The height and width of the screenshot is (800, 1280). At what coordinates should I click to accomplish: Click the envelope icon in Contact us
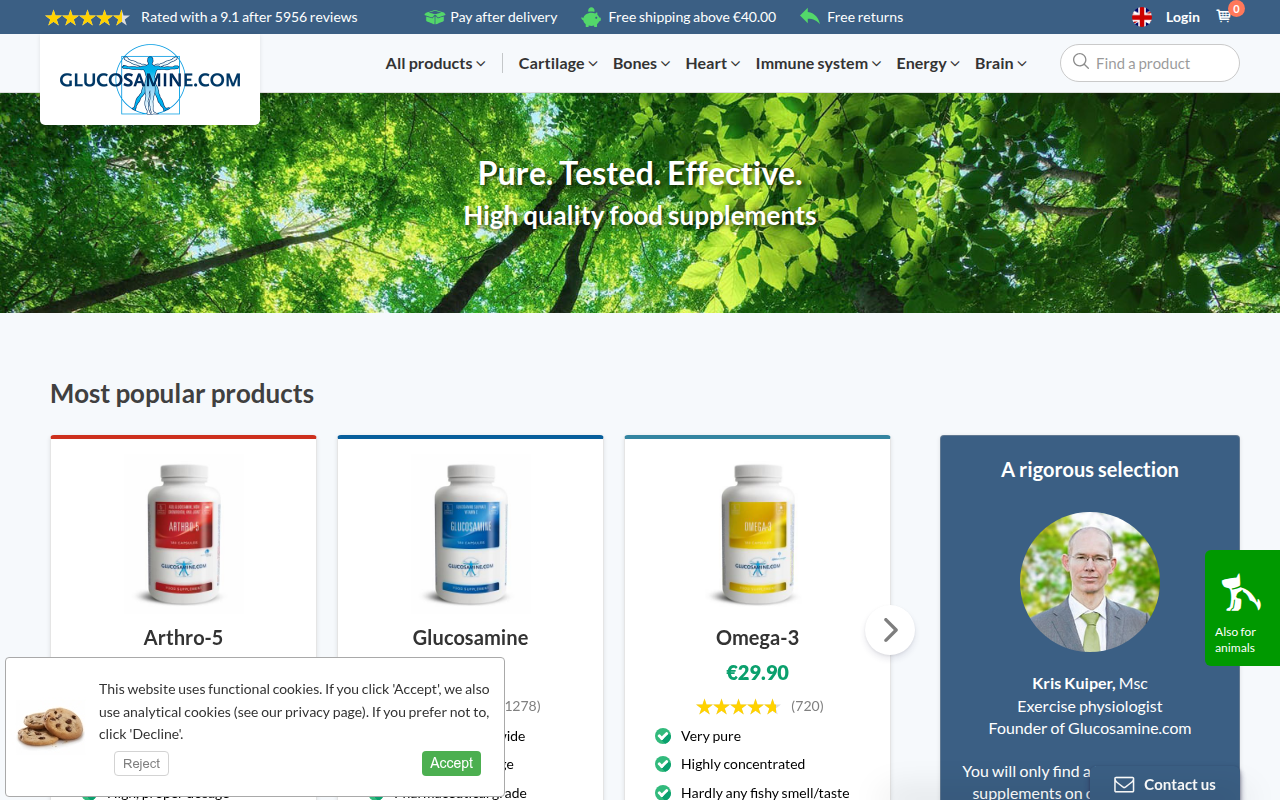pos(1124,785)
